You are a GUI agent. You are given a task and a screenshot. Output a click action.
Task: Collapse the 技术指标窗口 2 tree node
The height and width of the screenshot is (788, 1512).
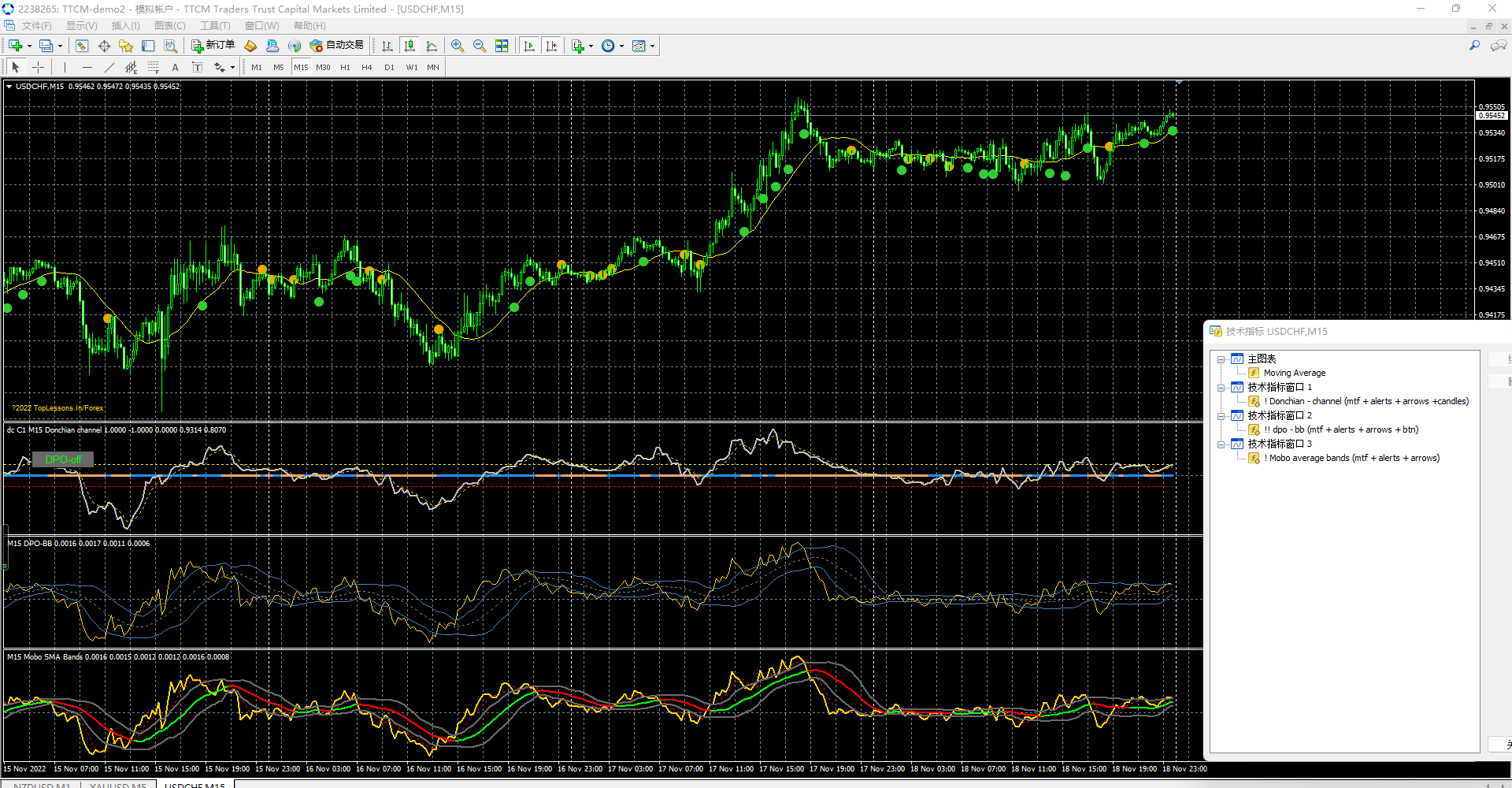1221,416
